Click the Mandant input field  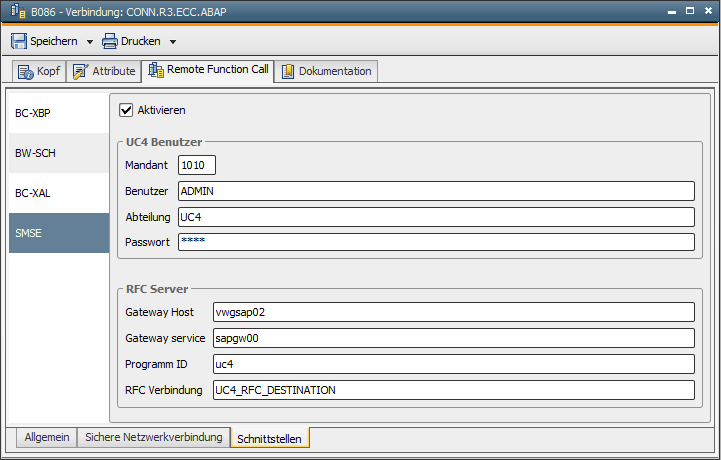click(197, 165)
